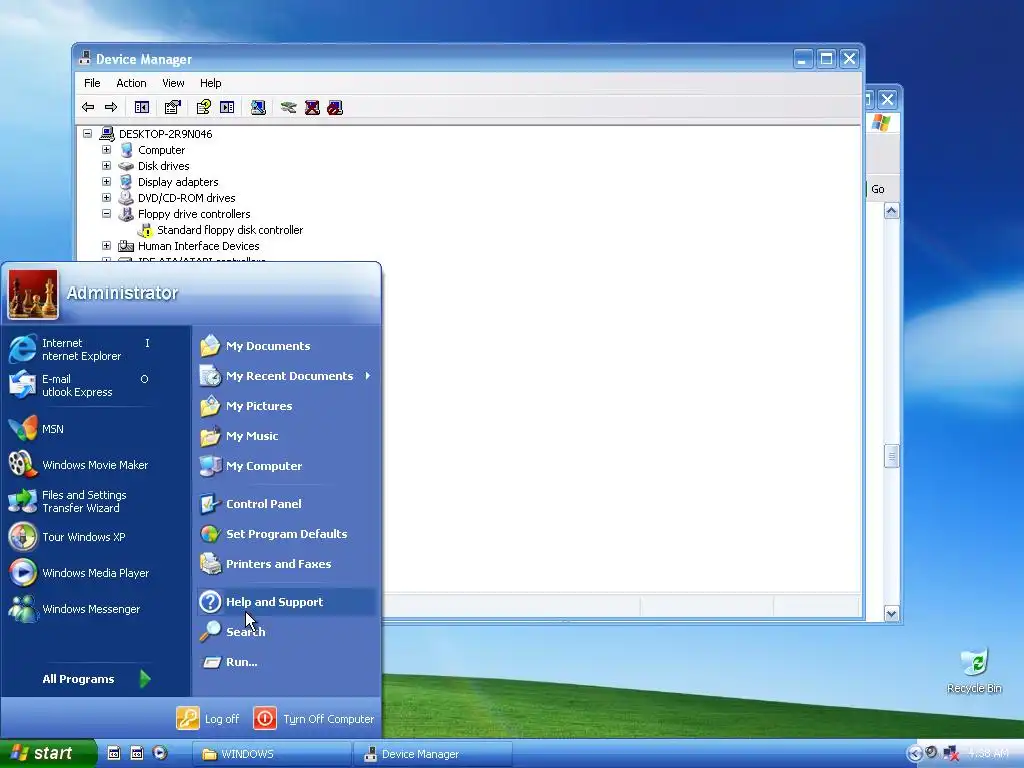Open All Programs list

[96, 679]
